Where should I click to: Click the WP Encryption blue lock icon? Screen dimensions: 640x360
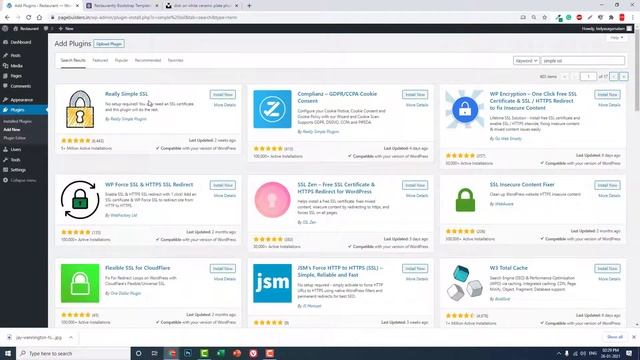[465, 109]
